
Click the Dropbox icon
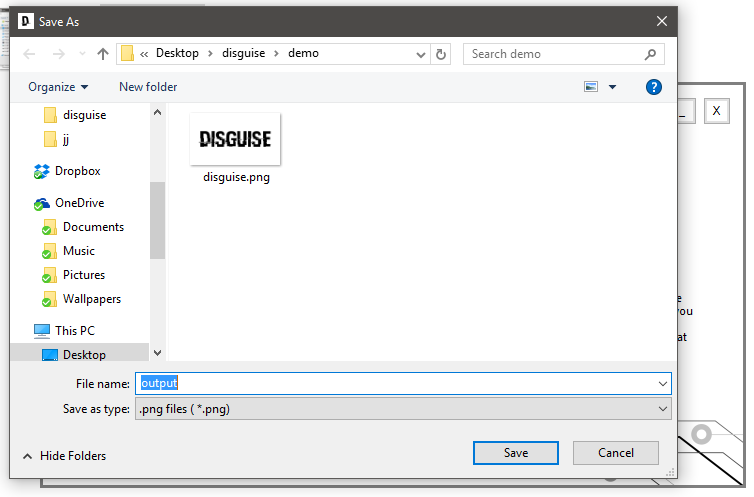click(x=41, y=171)
